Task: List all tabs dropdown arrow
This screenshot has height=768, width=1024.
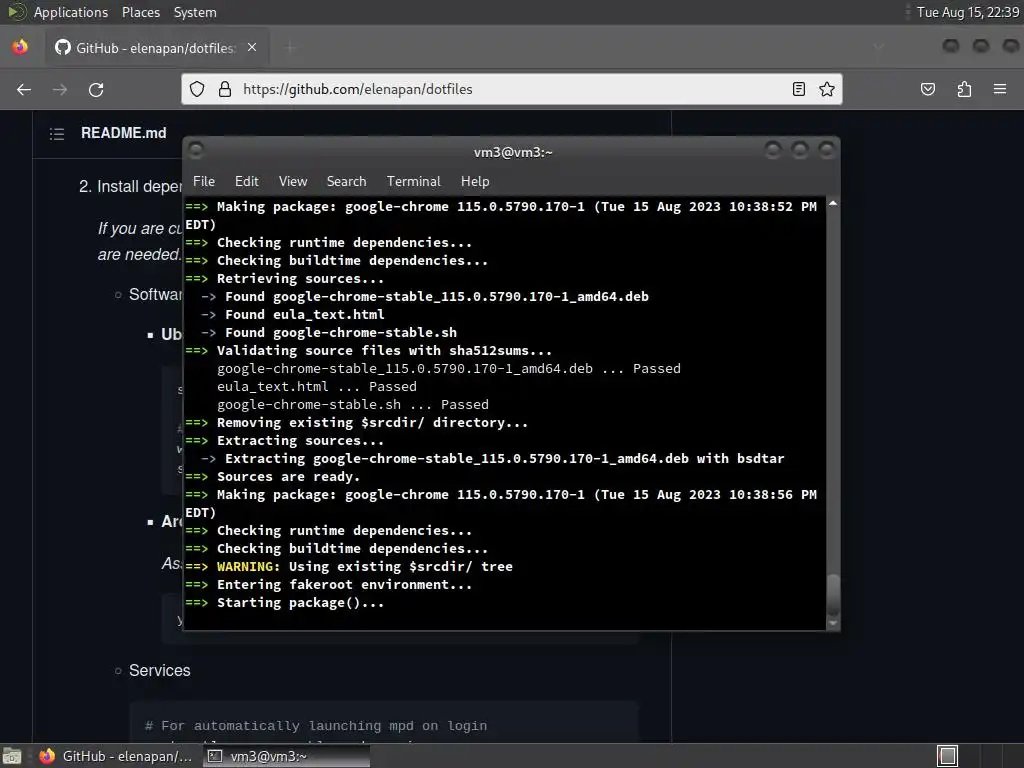Action: [x=879, y=47]
